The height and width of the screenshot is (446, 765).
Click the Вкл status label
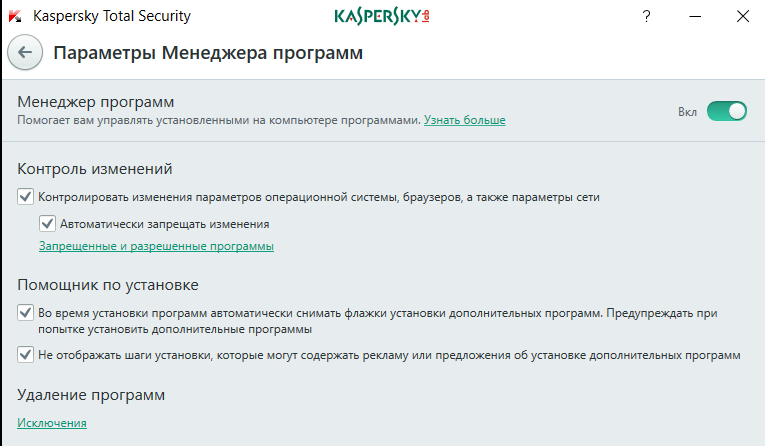tap(687, 112)
